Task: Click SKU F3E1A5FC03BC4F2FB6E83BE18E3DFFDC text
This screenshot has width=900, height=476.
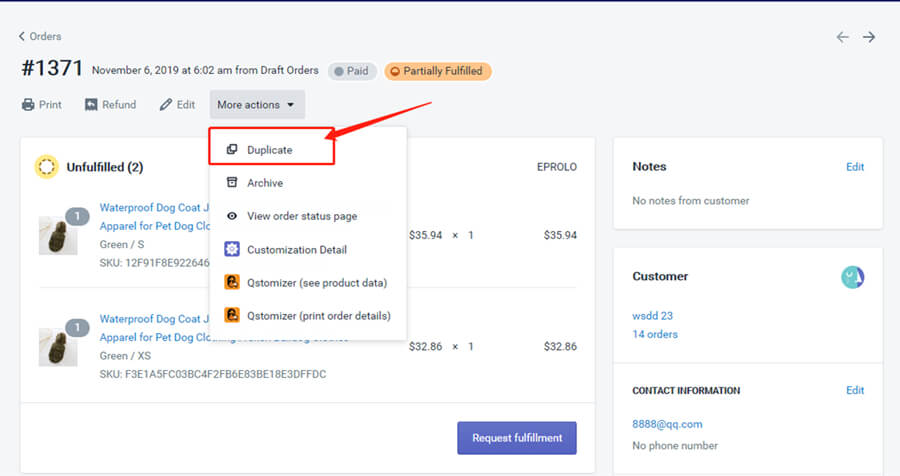Action: point(213,374)
